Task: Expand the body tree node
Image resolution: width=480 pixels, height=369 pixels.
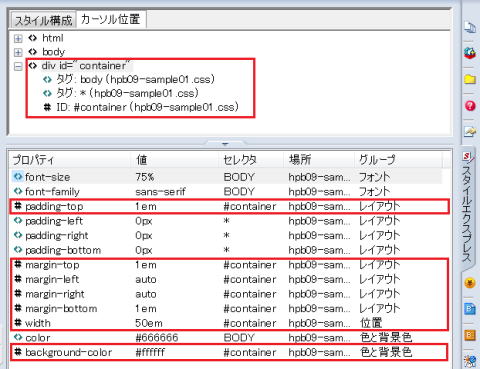Action: click(18, 52)
